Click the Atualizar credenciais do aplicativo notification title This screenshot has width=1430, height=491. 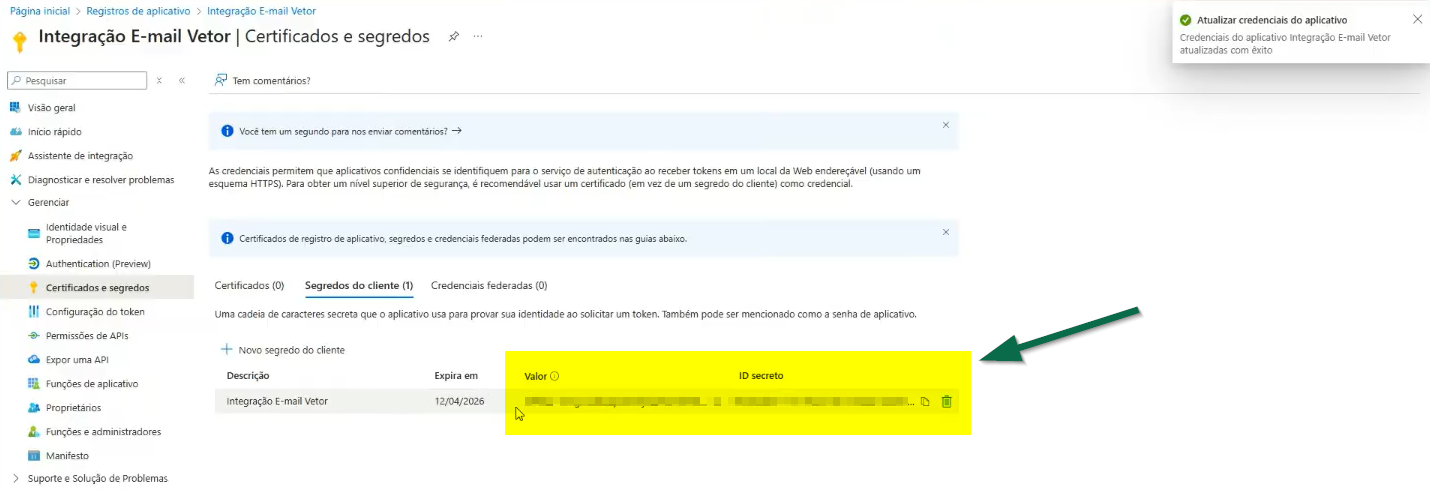(x=1271, y=20)
